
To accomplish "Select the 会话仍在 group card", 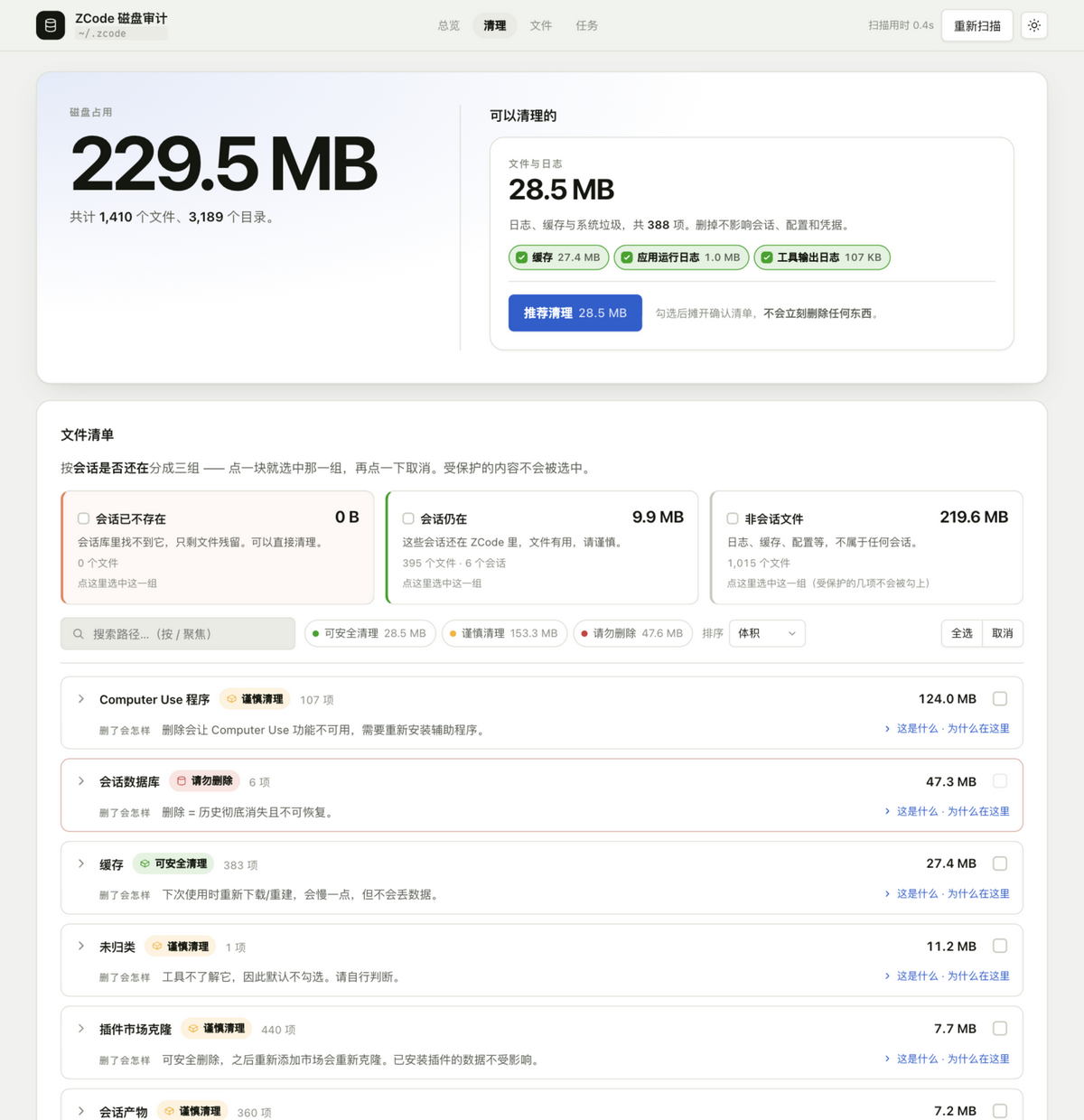I will tap(542, 547).
